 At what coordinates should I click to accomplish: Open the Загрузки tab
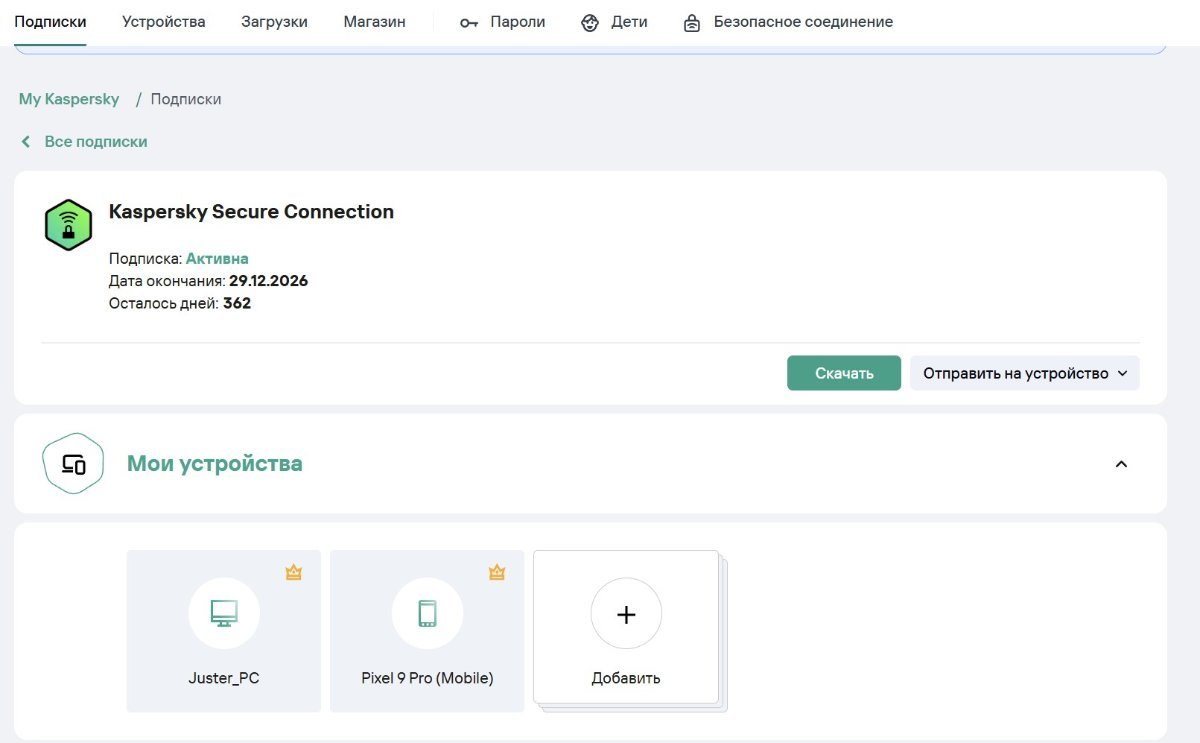[274, 22]
